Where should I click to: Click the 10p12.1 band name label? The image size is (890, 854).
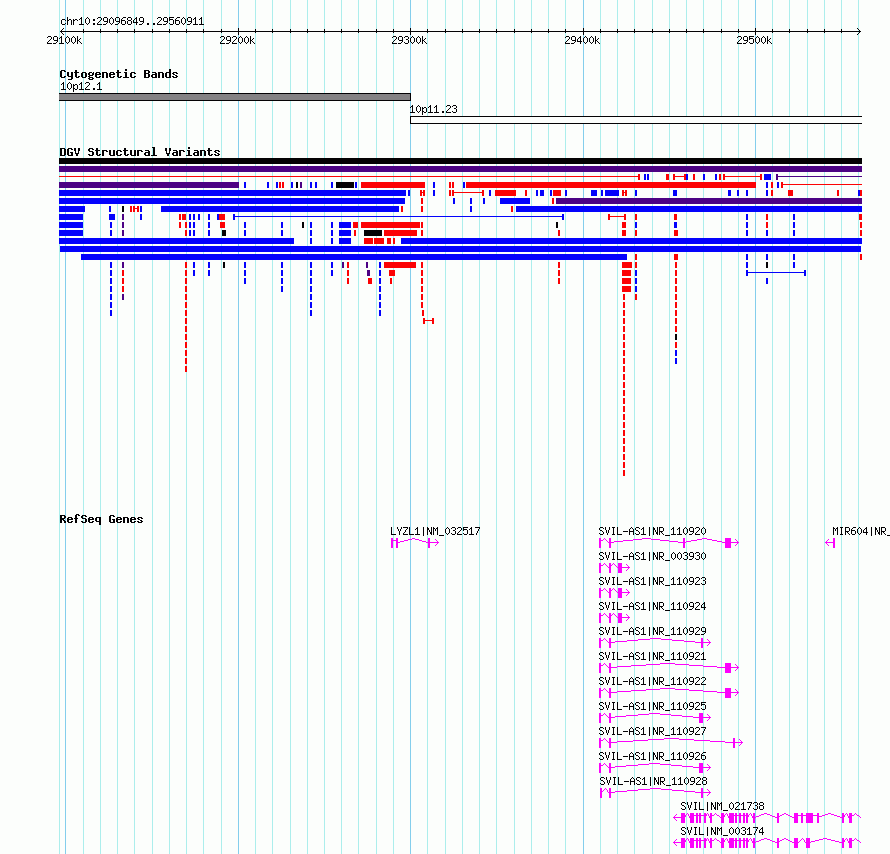pyautogui.click(x=81, y=86)
